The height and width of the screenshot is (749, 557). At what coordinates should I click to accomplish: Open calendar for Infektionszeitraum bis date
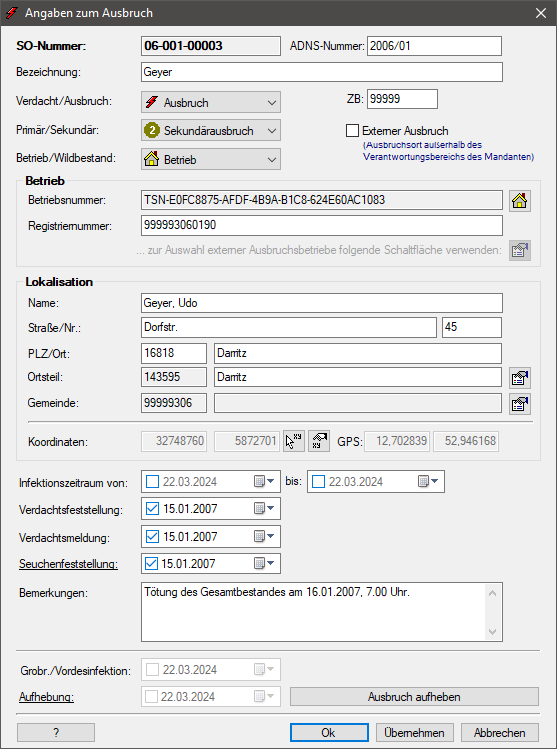coord(428,482)
